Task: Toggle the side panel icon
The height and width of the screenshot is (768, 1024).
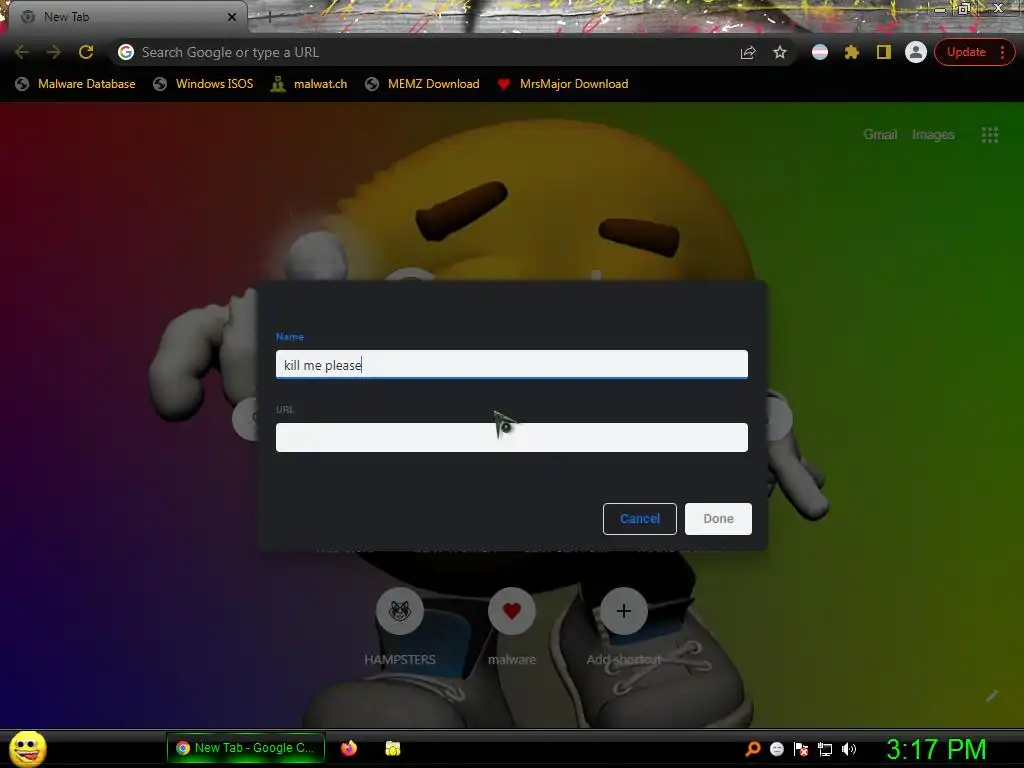Action: [884, 52]
